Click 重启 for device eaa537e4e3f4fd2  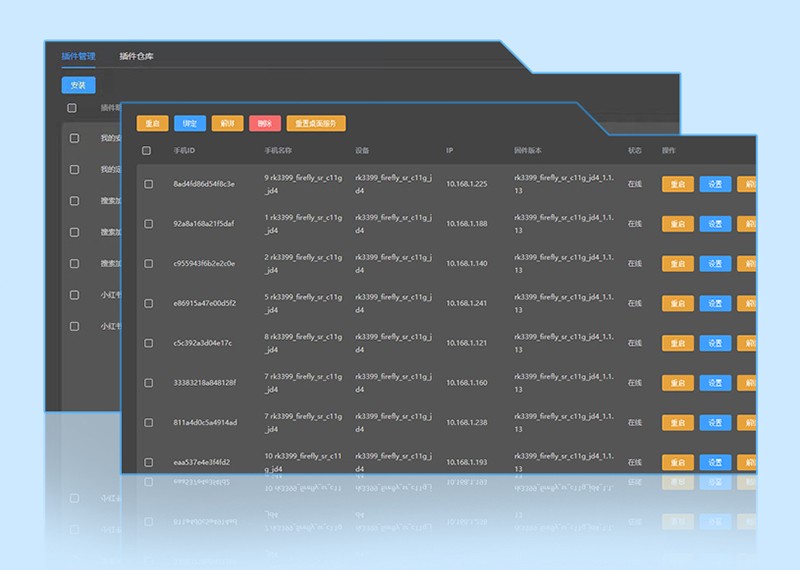pyautogui.click(x=678, y=462)
